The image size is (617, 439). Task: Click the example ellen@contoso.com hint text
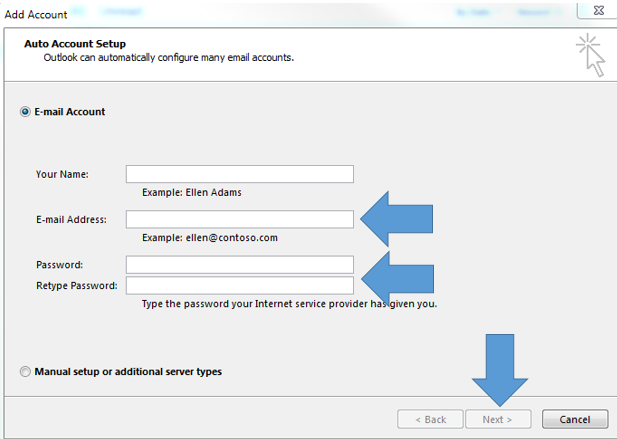point(210,238)
